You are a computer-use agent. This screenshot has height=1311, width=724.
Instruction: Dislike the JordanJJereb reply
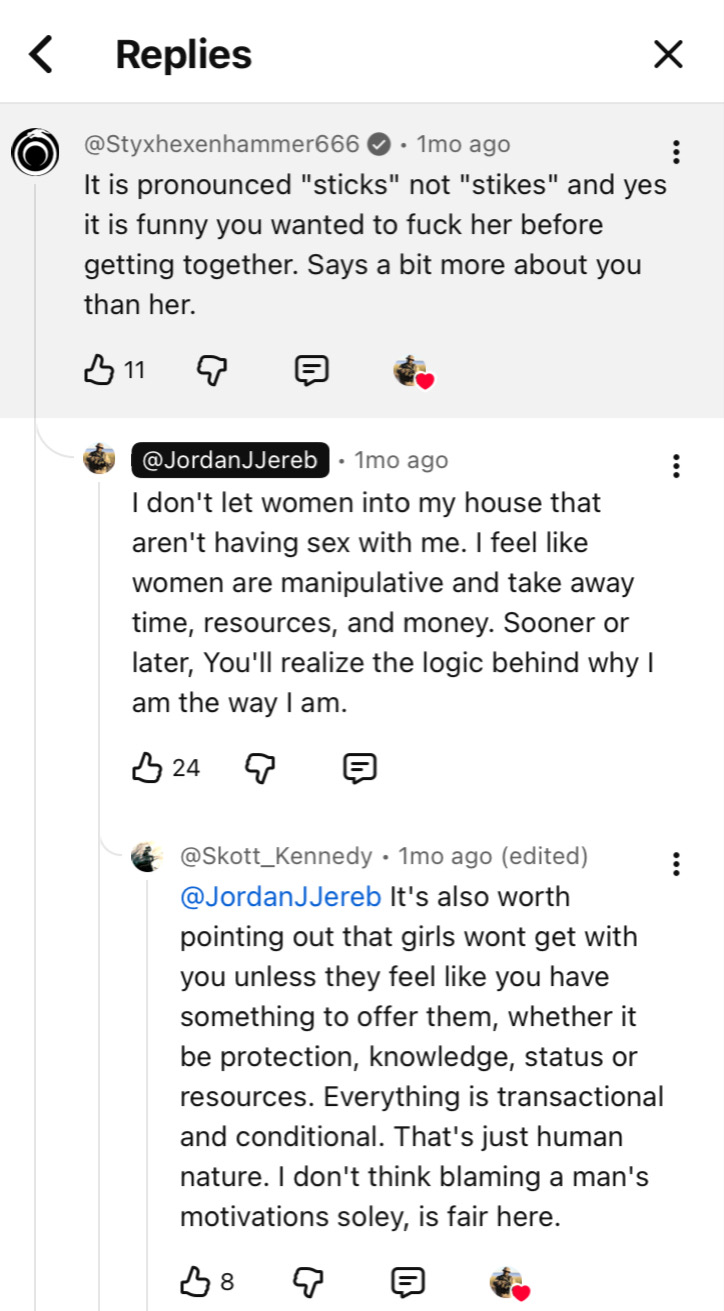tap(260, 768)
